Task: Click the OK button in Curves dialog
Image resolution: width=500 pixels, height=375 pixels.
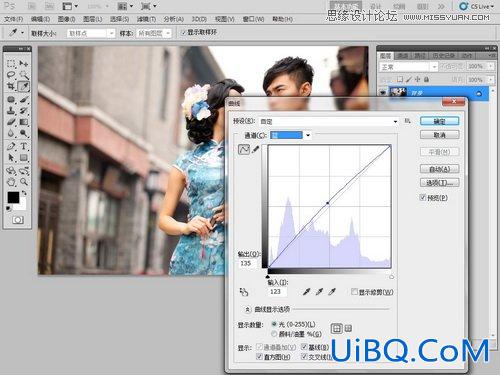Action: tap(439, 121)
